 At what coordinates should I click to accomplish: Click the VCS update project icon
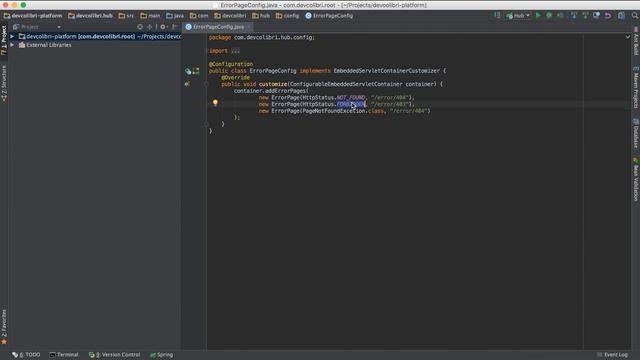click(x=574, y=16)
